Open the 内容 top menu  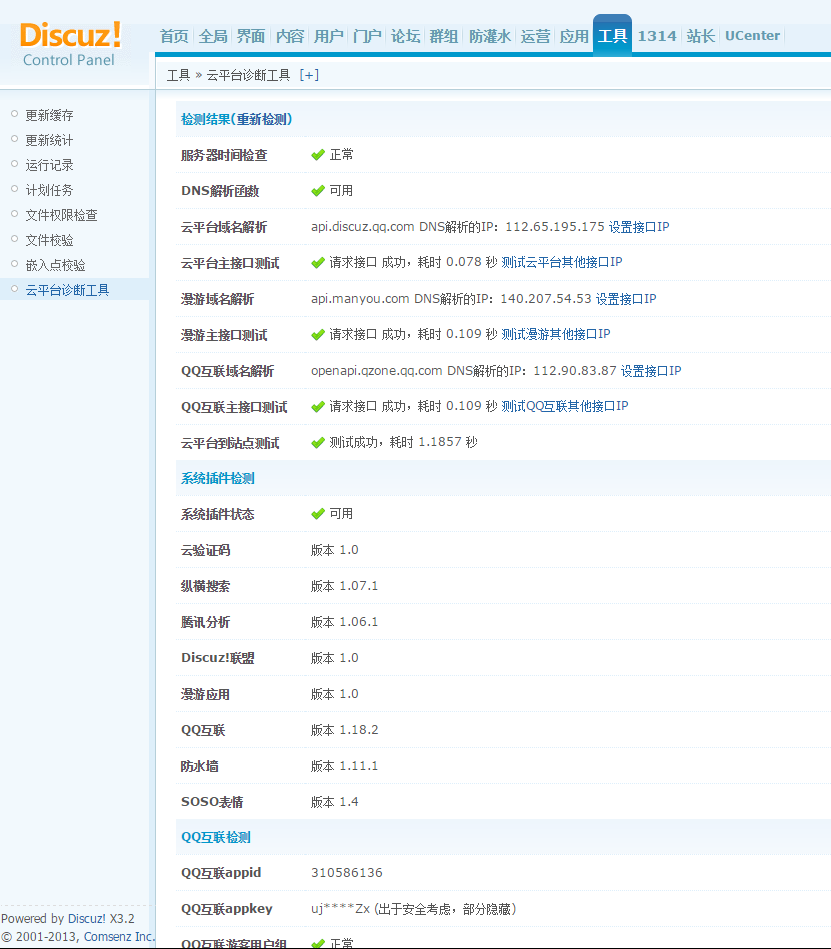pos(290,36)
